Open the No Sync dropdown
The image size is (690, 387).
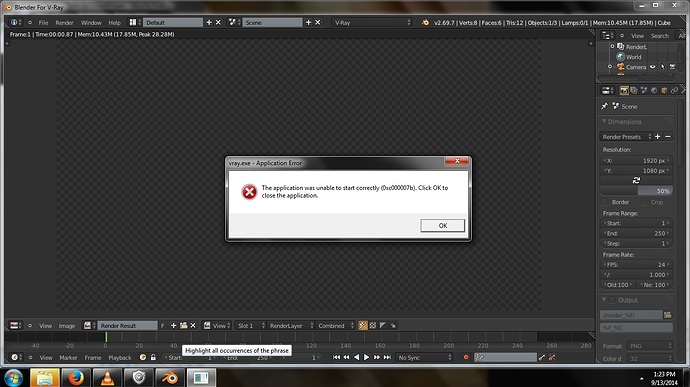coord(425,358)
